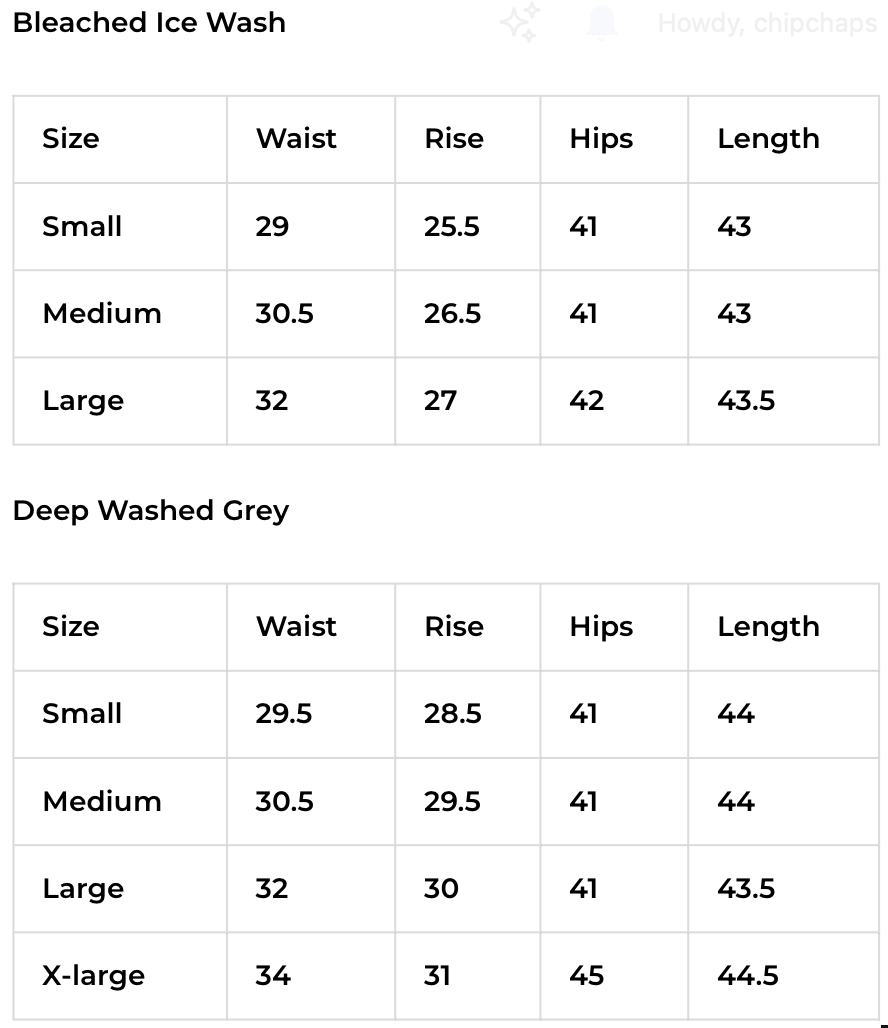Click the "Bleached Ice Wash" heading
888x1028 pixels.
(149, 22)
